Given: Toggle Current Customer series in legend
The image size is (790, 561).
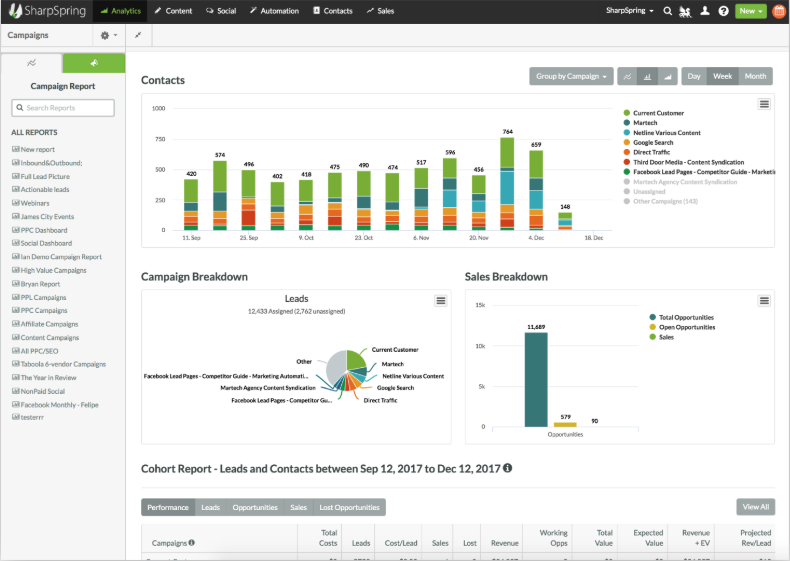Looking at the screenshot, I should 658,114.
